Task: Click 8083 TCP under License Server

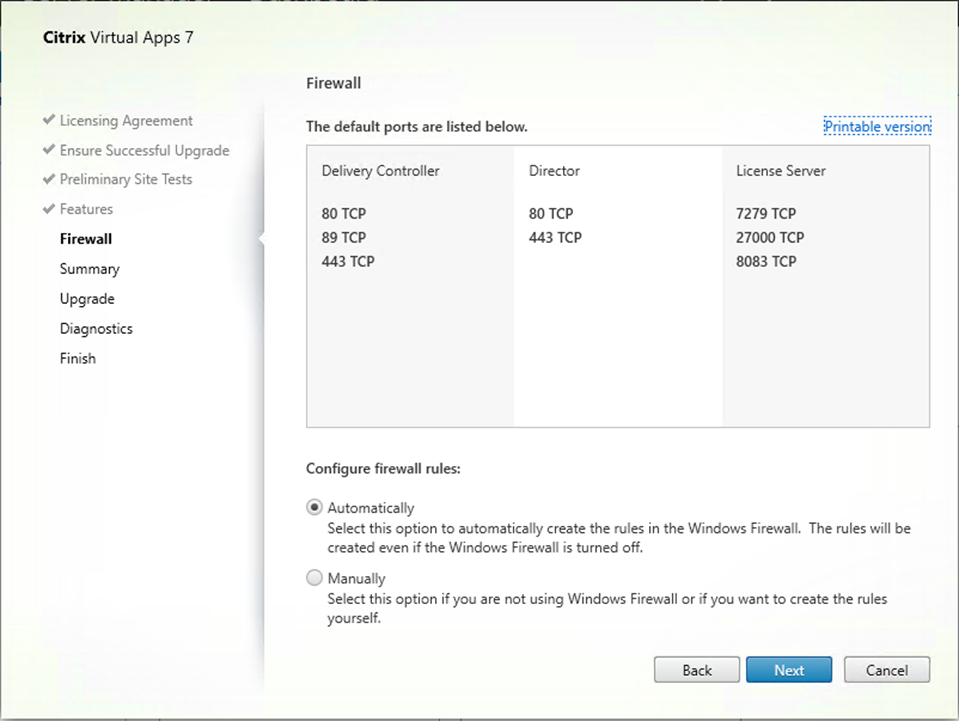Action: 766,261
